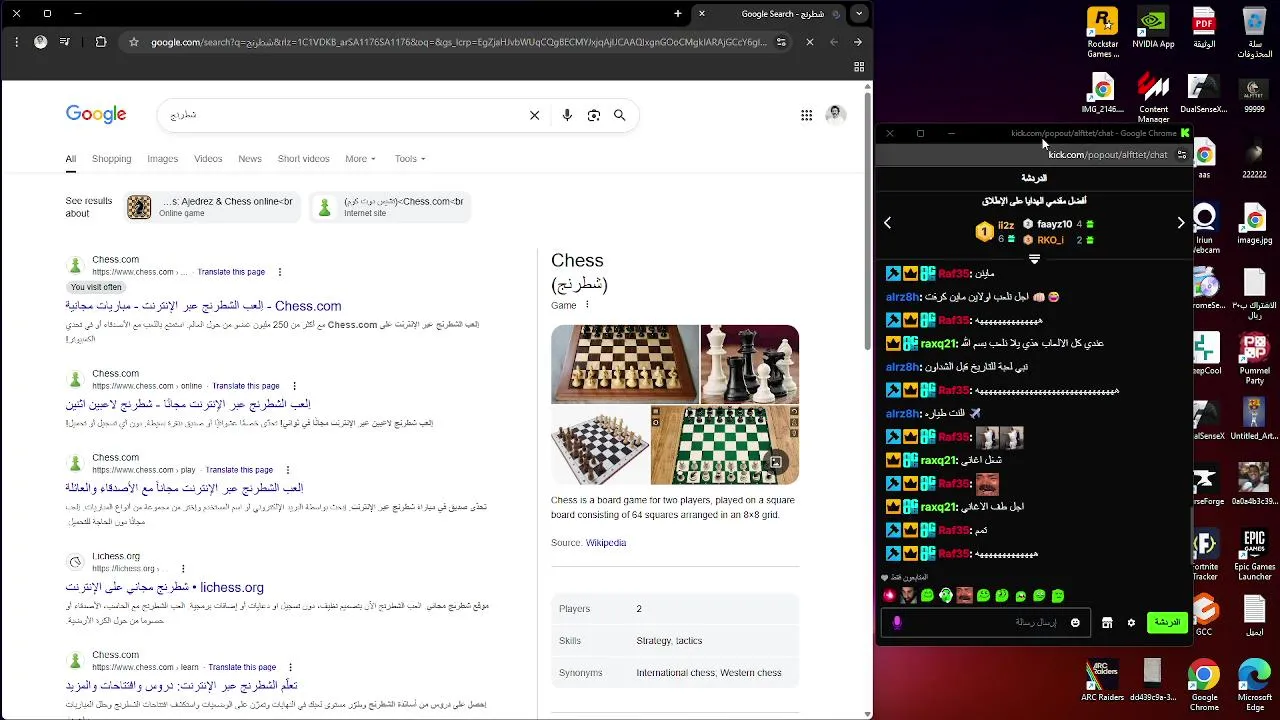The image size is (1280, 720).
Task: Start Google voice search with microphone
Action: point(567,115)
